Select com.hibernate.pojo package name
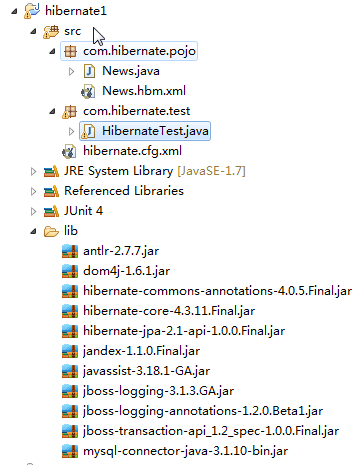This screenshot has height=465, width=362. point(139,51)
